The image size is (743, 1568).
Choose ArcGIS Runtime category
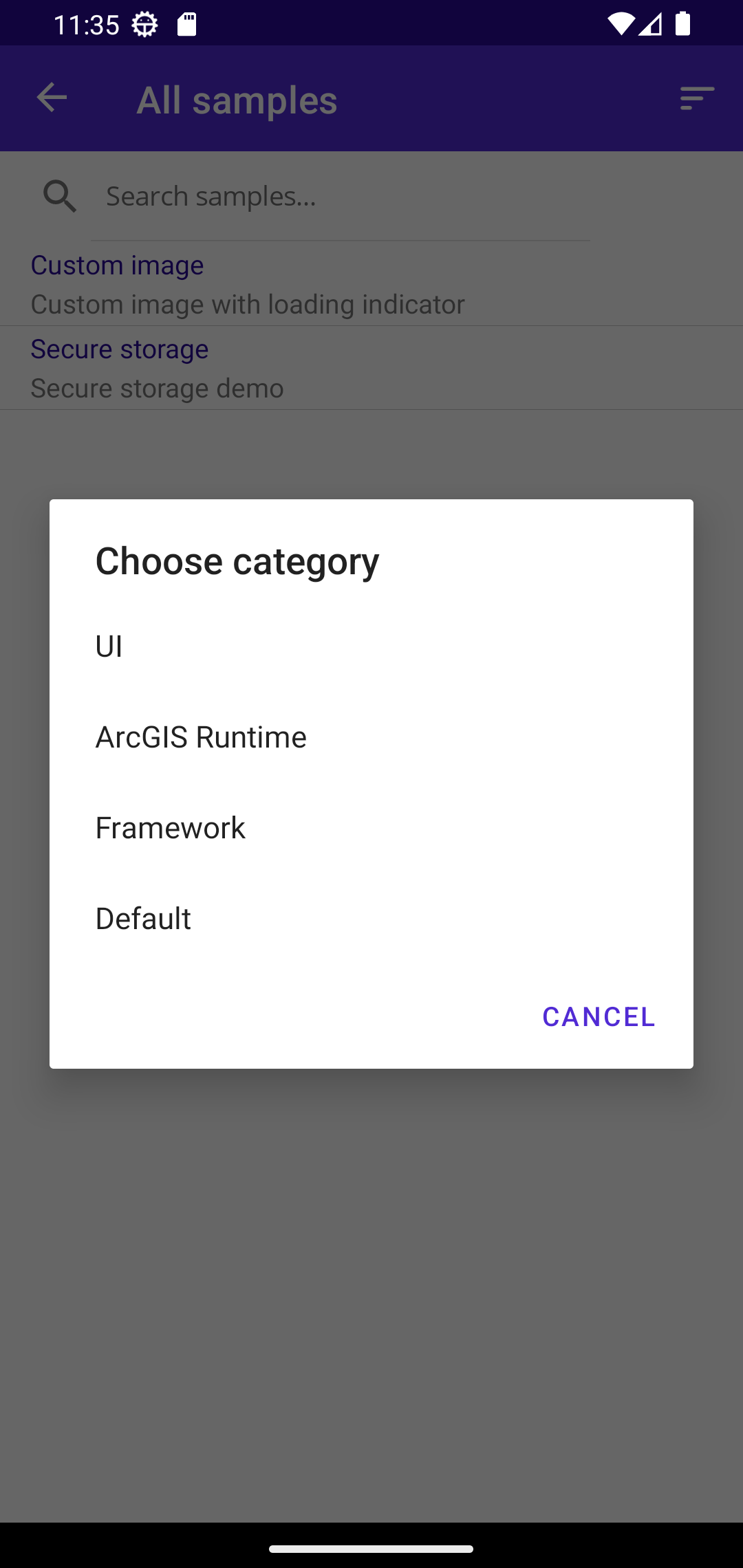371,737
